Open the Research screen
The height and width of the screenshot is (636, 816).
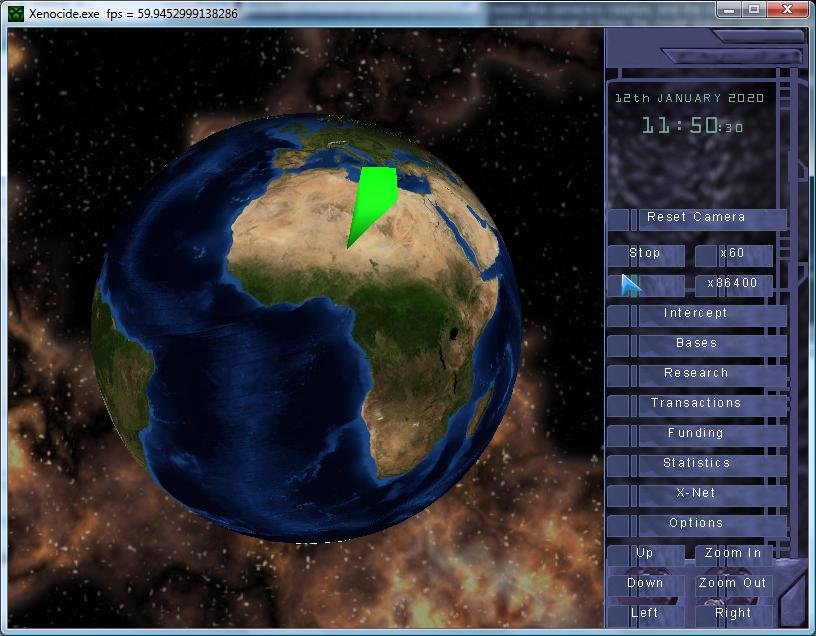click(696, 374)
